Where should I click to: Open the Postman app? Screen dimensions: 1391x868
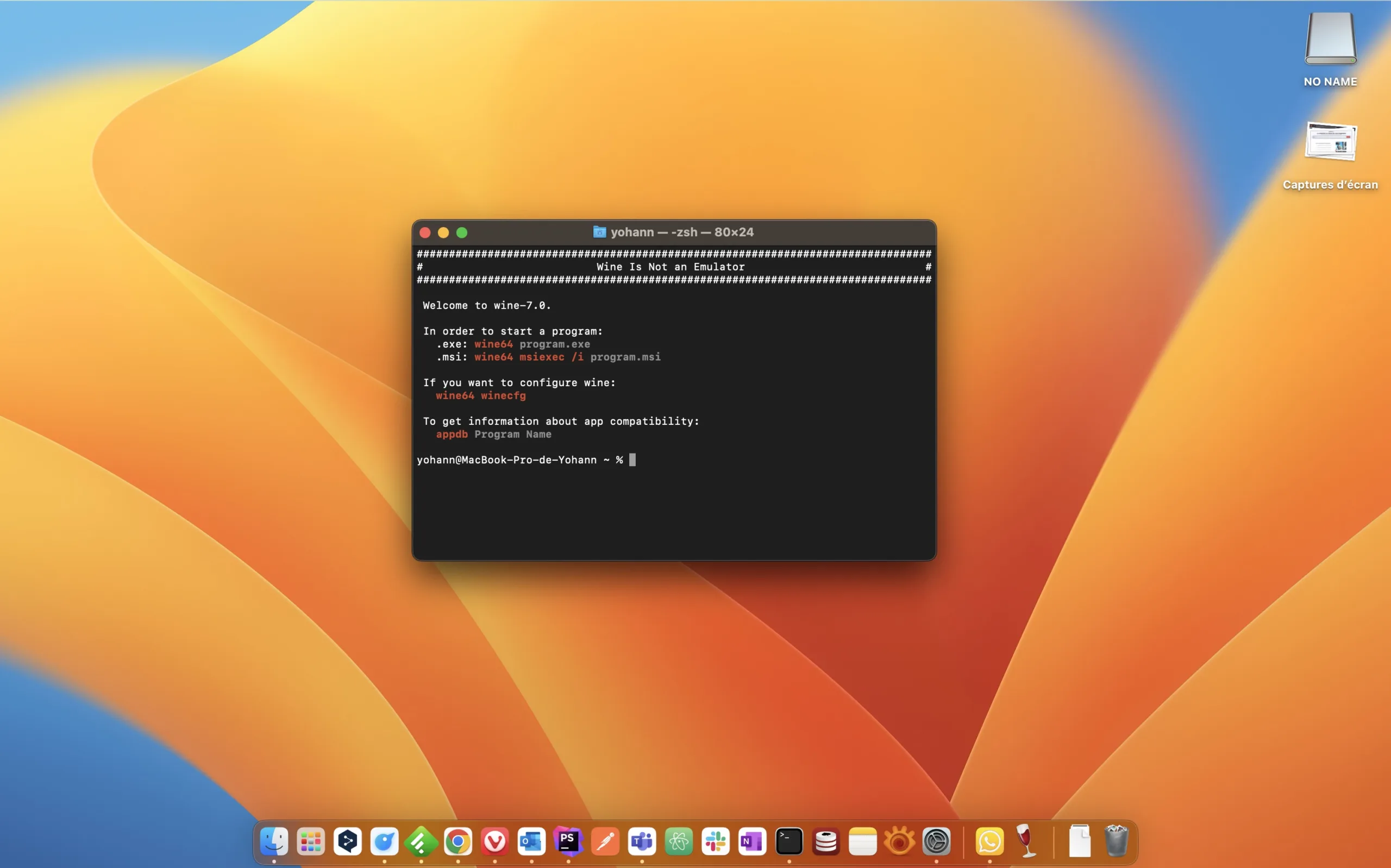(605, 841)
